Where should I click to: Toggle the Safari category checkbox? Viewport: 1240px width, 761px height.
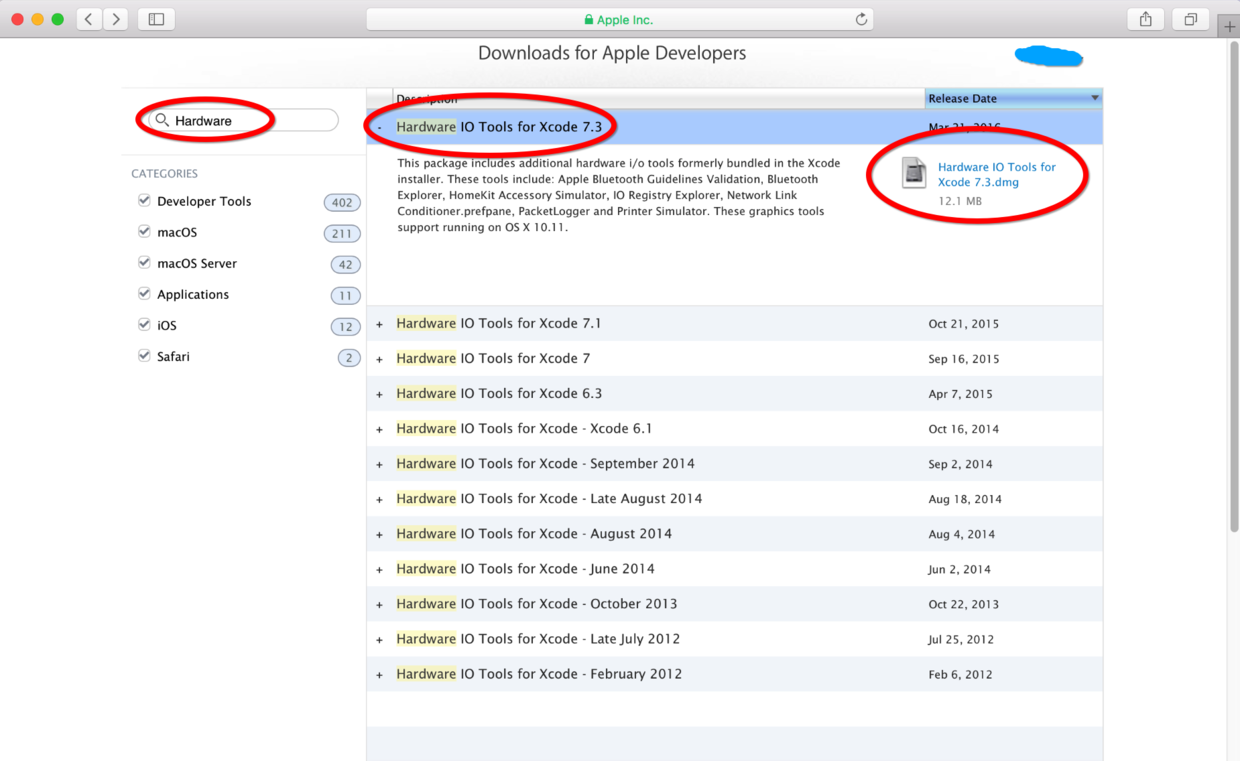(144, 355)
